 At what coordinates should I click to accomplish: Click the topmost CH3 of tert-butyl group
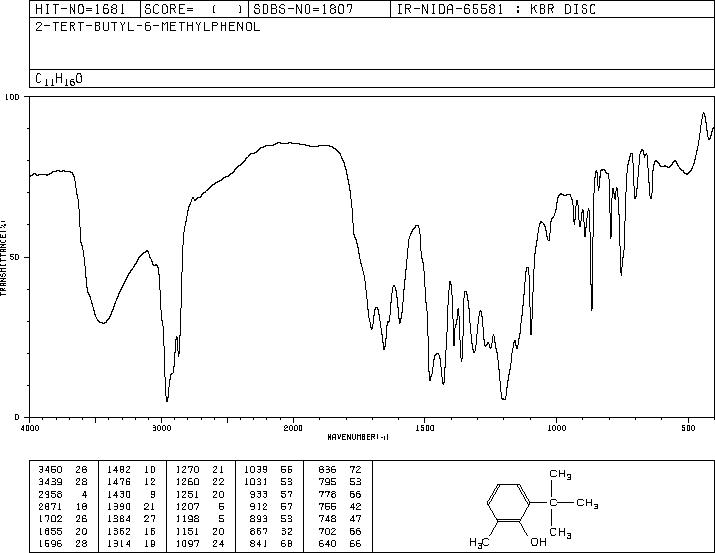[x=560, y=474]
